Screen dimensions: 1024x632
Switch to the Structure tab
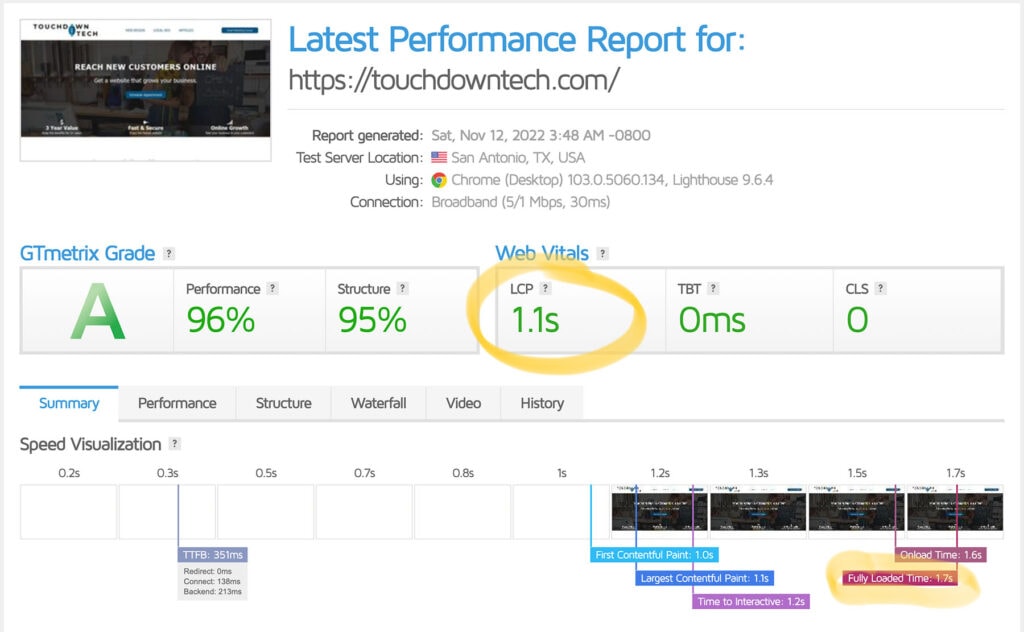283,403
